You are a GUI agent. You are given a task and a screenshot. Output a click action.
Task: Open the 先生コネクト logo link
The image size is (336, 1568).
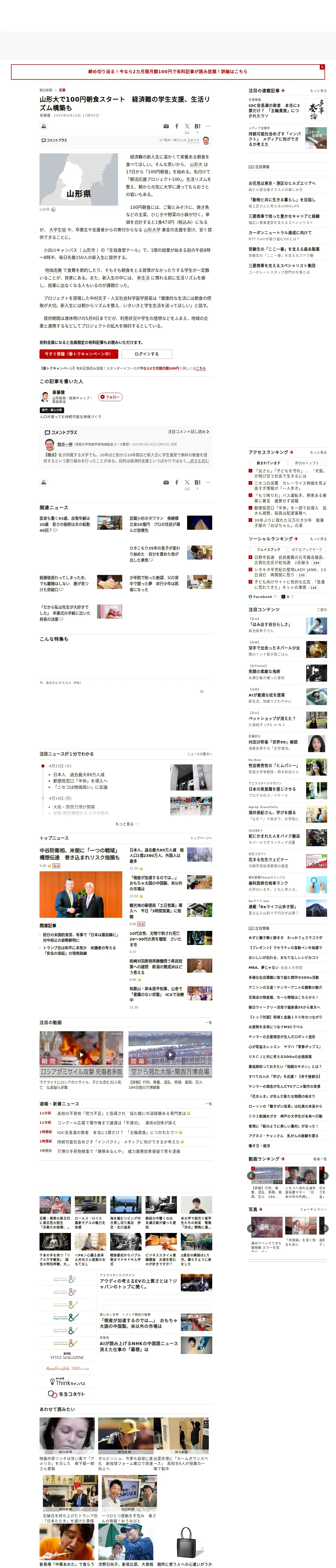[66, 1394]
